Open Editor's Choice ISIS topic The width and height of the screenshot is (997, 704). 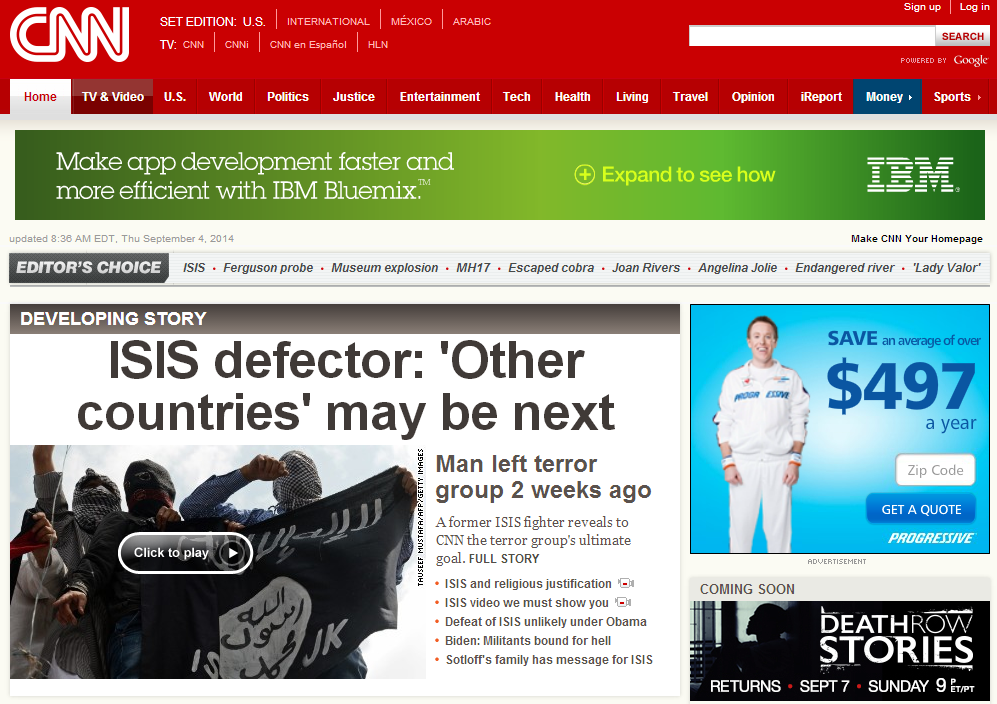coord(194,268)
